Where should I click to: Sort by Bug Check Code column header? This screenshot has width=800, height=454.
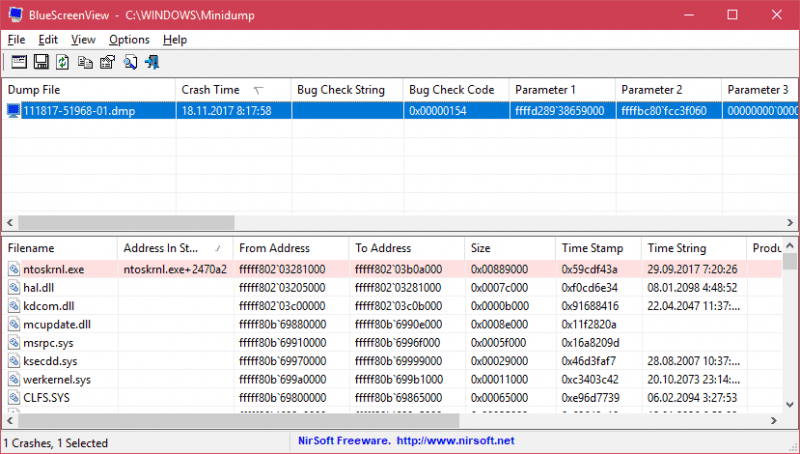[451, 90]
